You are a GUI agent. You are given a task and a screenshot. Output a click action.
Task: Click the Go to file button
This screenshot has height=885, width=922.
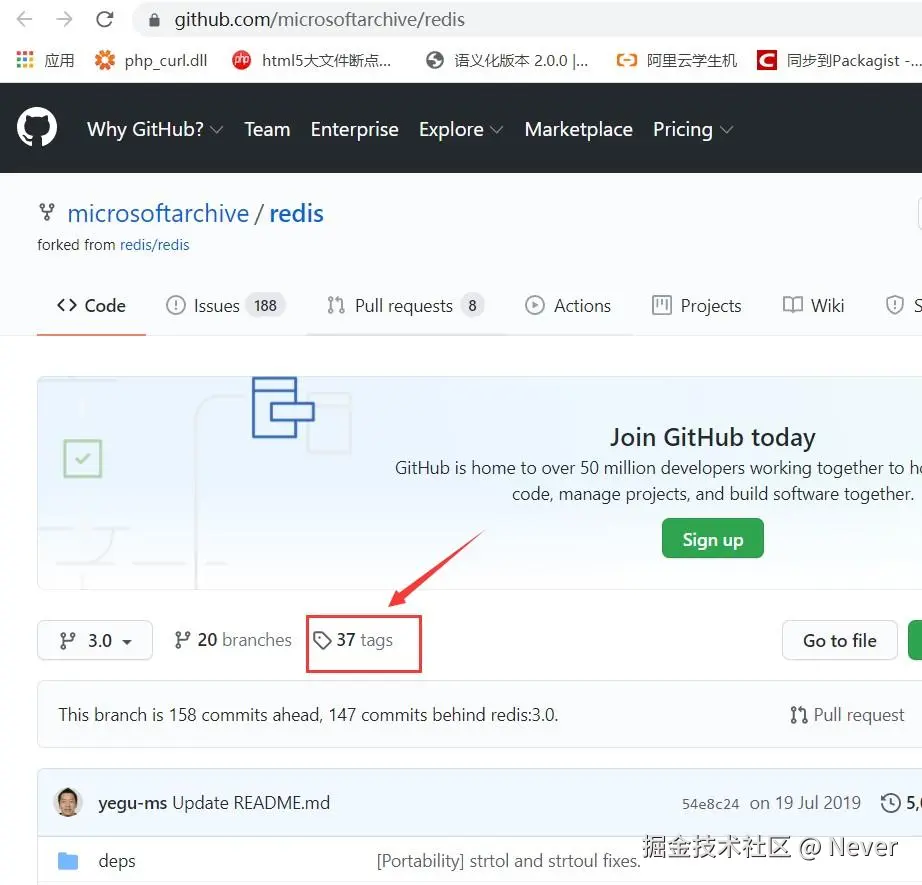click(x=840, y=640)
